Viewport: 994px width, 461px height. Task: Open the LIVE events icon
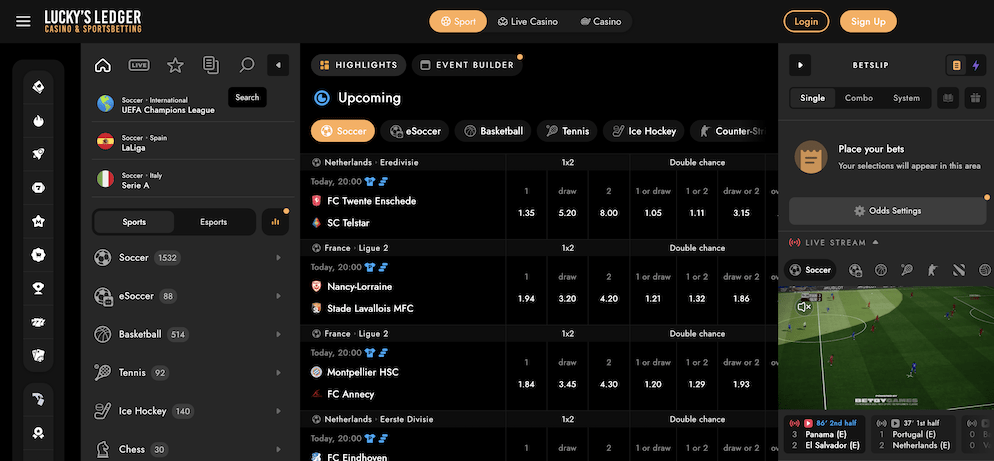pos(139,65)
